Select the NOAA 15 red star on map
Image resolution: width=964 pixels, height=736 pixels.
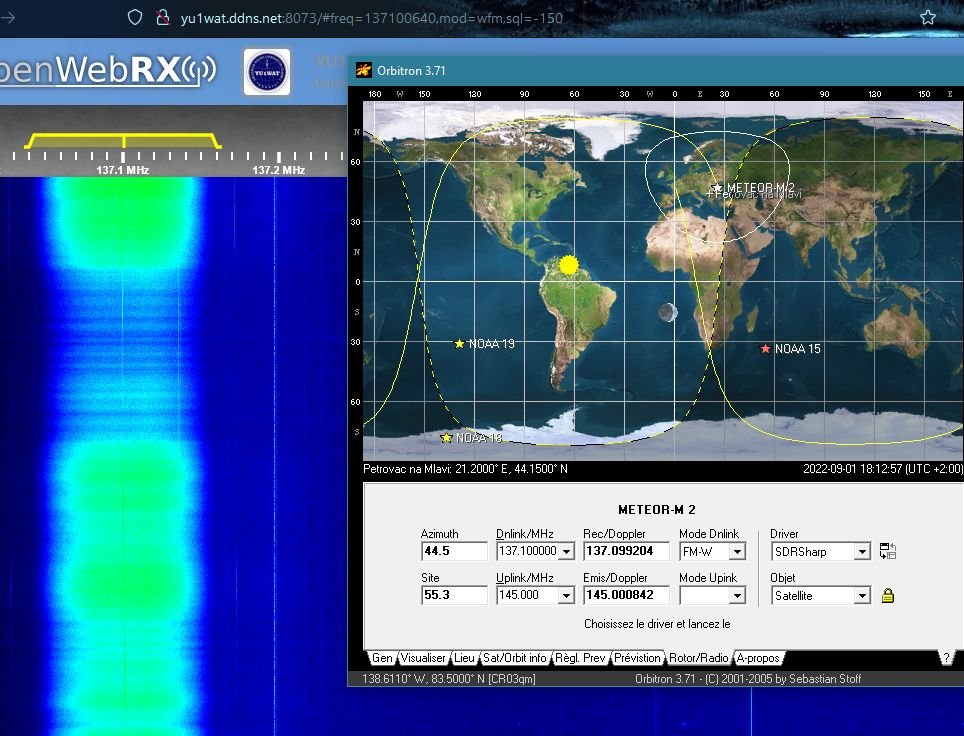765,349
